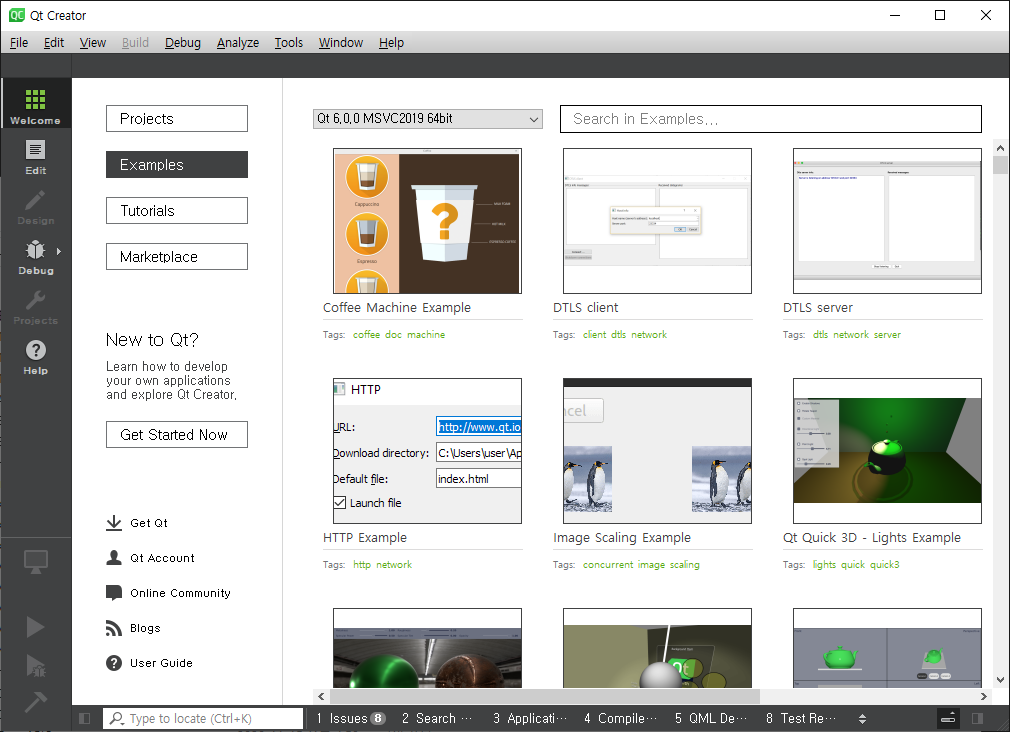
Task: Filter by the dtls tag under DTLS client
Action: tap(618, 334)
